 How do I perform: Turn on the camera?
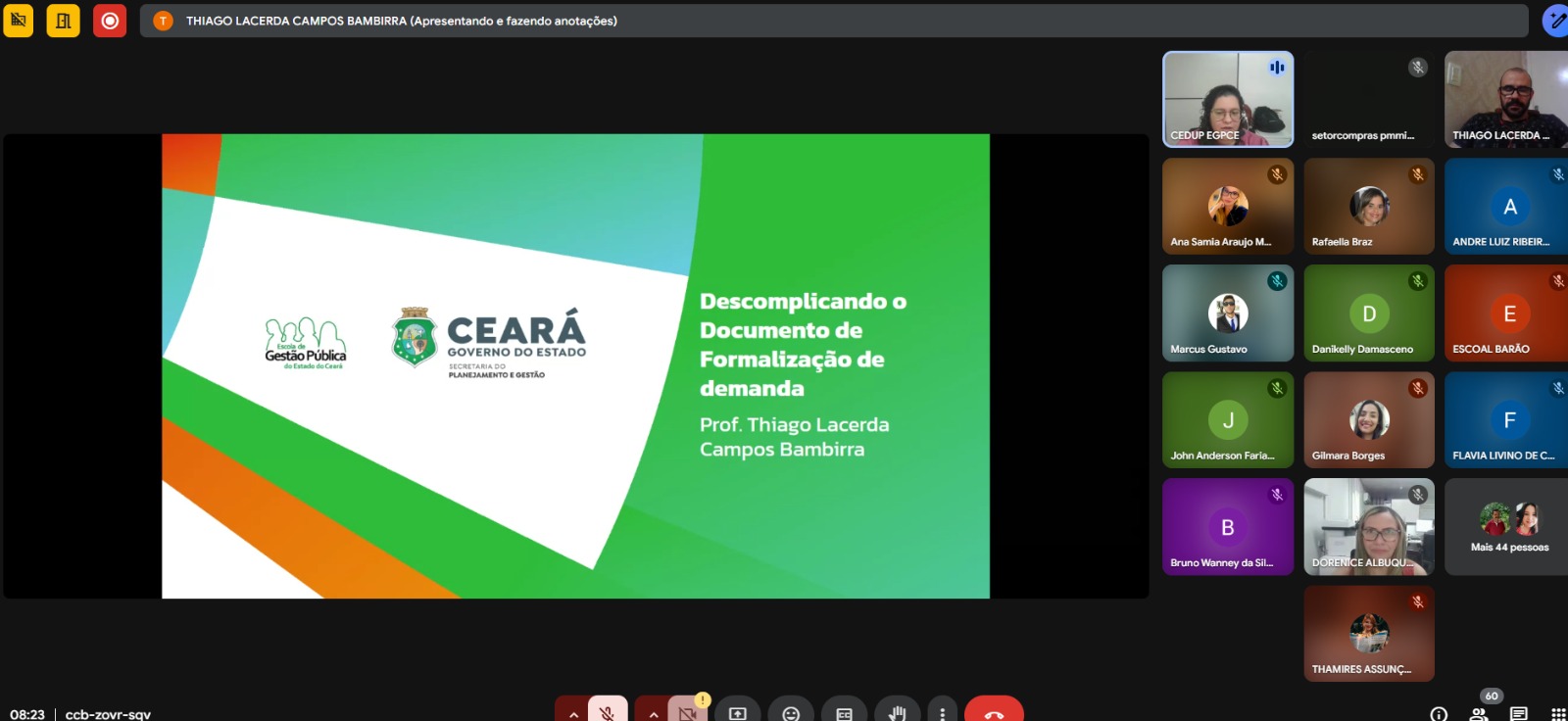click(x=688, y=713)
